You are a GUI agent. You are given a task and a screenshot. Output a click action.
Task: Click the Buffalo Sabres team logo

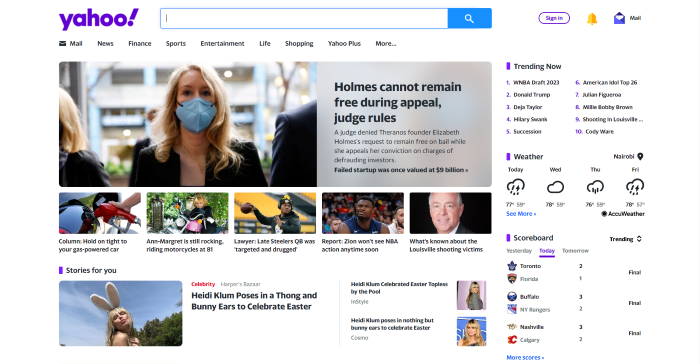512,297
